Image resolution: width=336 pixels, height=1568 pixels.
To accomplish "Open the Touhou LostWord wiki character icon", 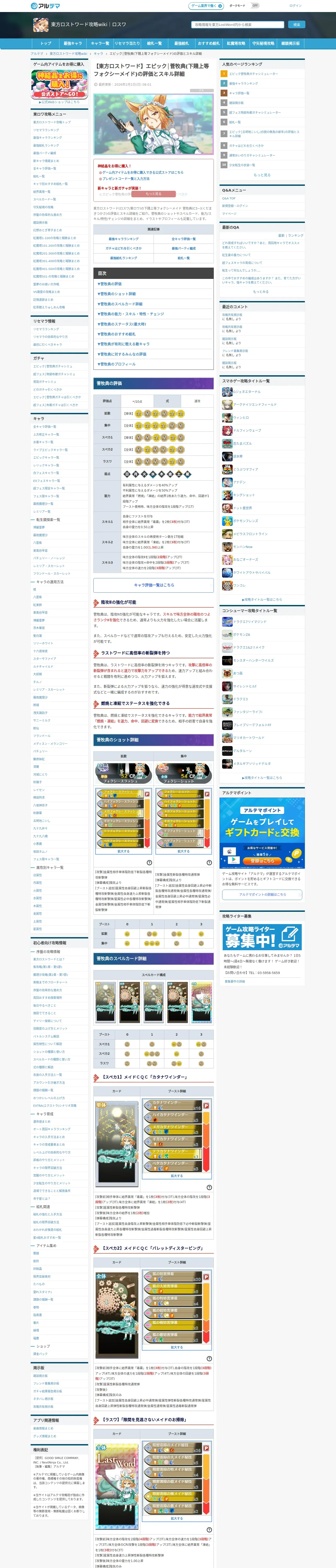I will tap(40, 25).
